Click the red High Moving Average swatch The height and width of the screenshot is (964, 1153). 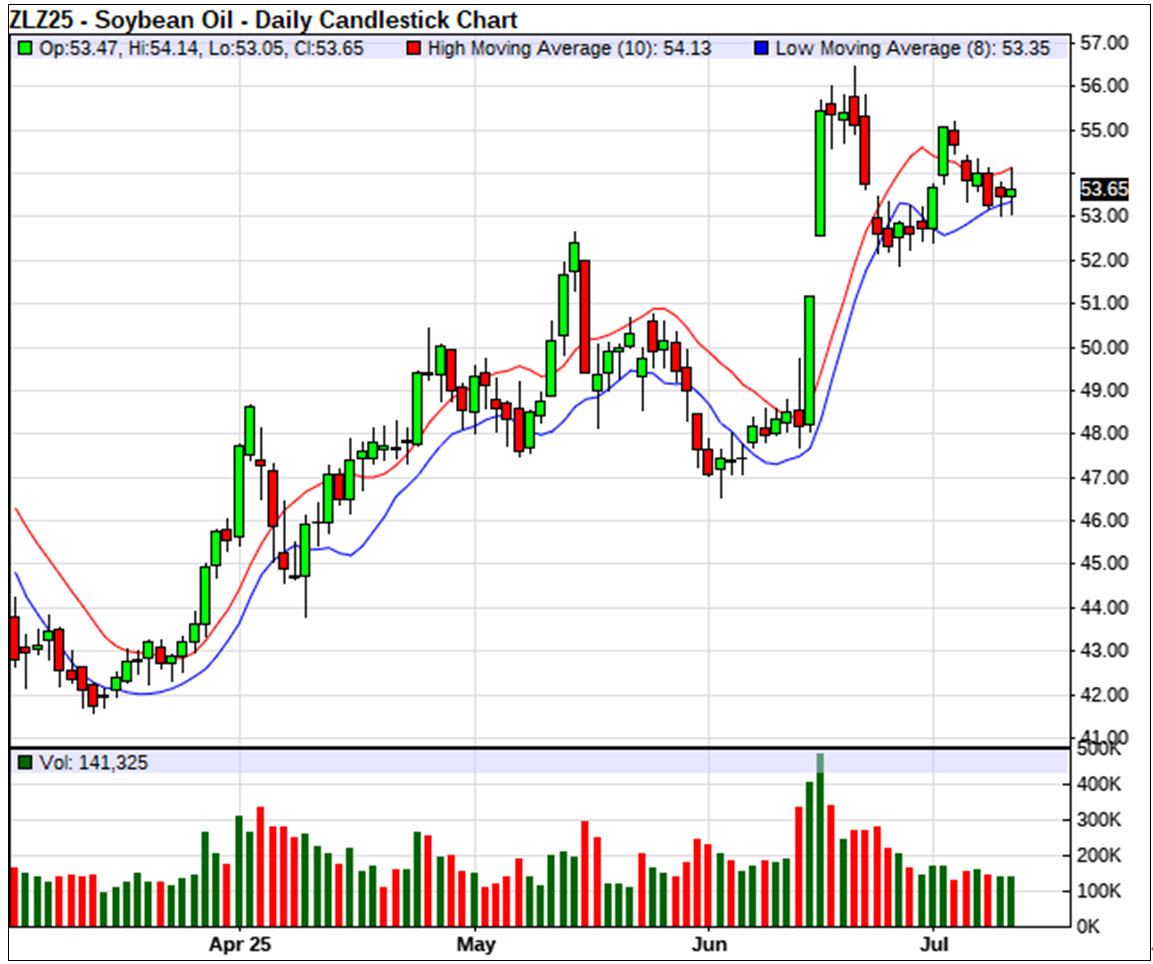[413, 48]
